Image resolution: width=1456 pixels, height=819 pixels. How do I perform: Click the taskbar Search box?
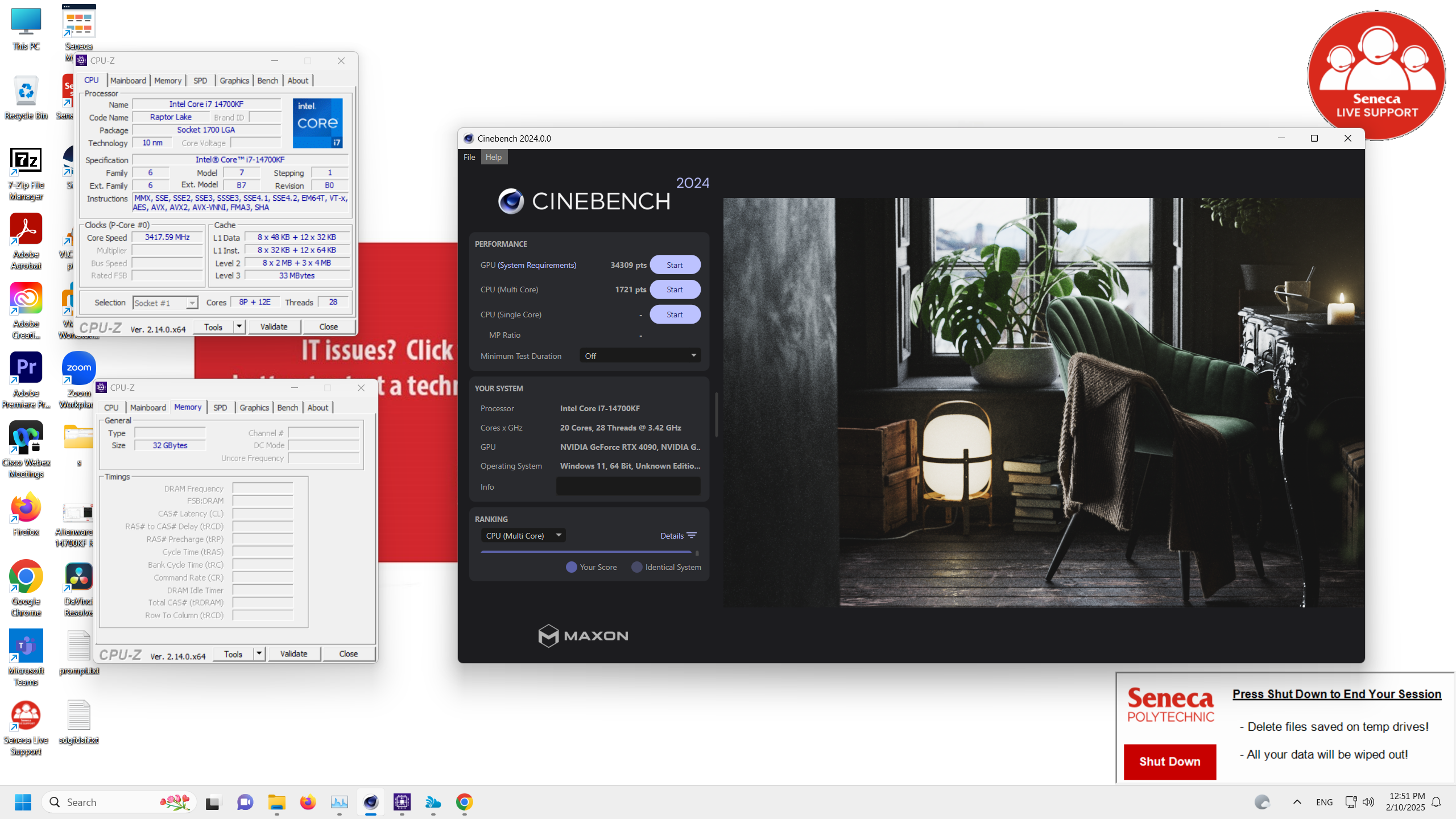point(119,802)
